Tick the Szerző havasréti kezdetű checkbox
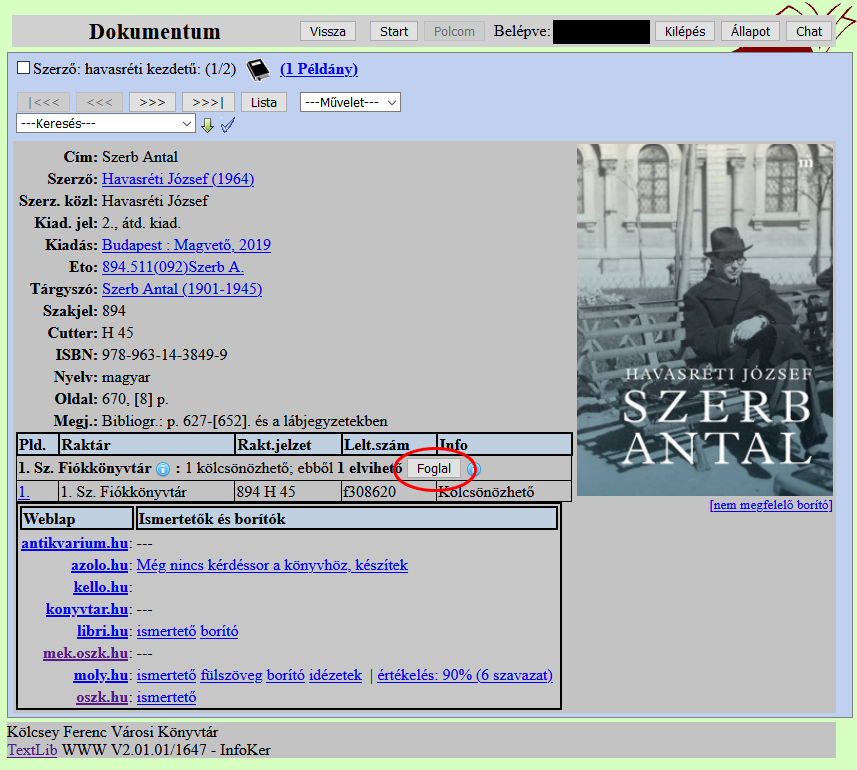 tap(24, 69)
